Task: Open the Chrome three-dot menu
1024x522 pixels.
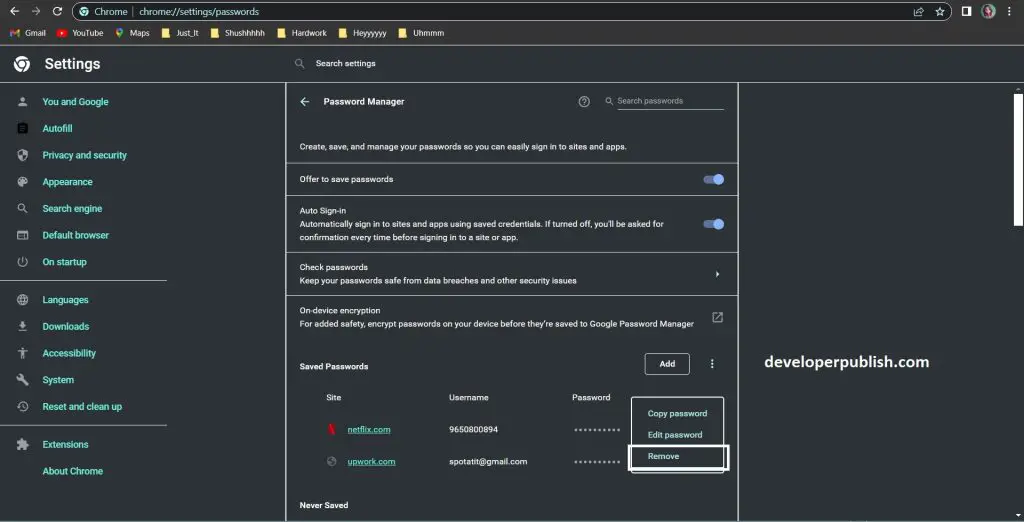Action: coord(1010,11)
